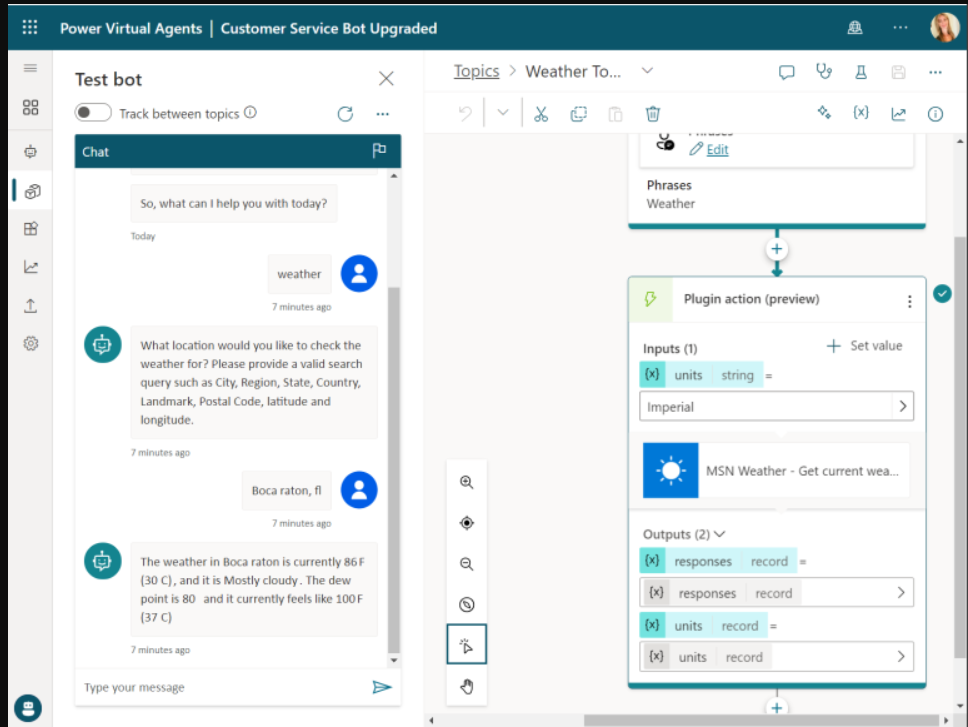Delete the selected node trash icon

(x=653, y=114)
